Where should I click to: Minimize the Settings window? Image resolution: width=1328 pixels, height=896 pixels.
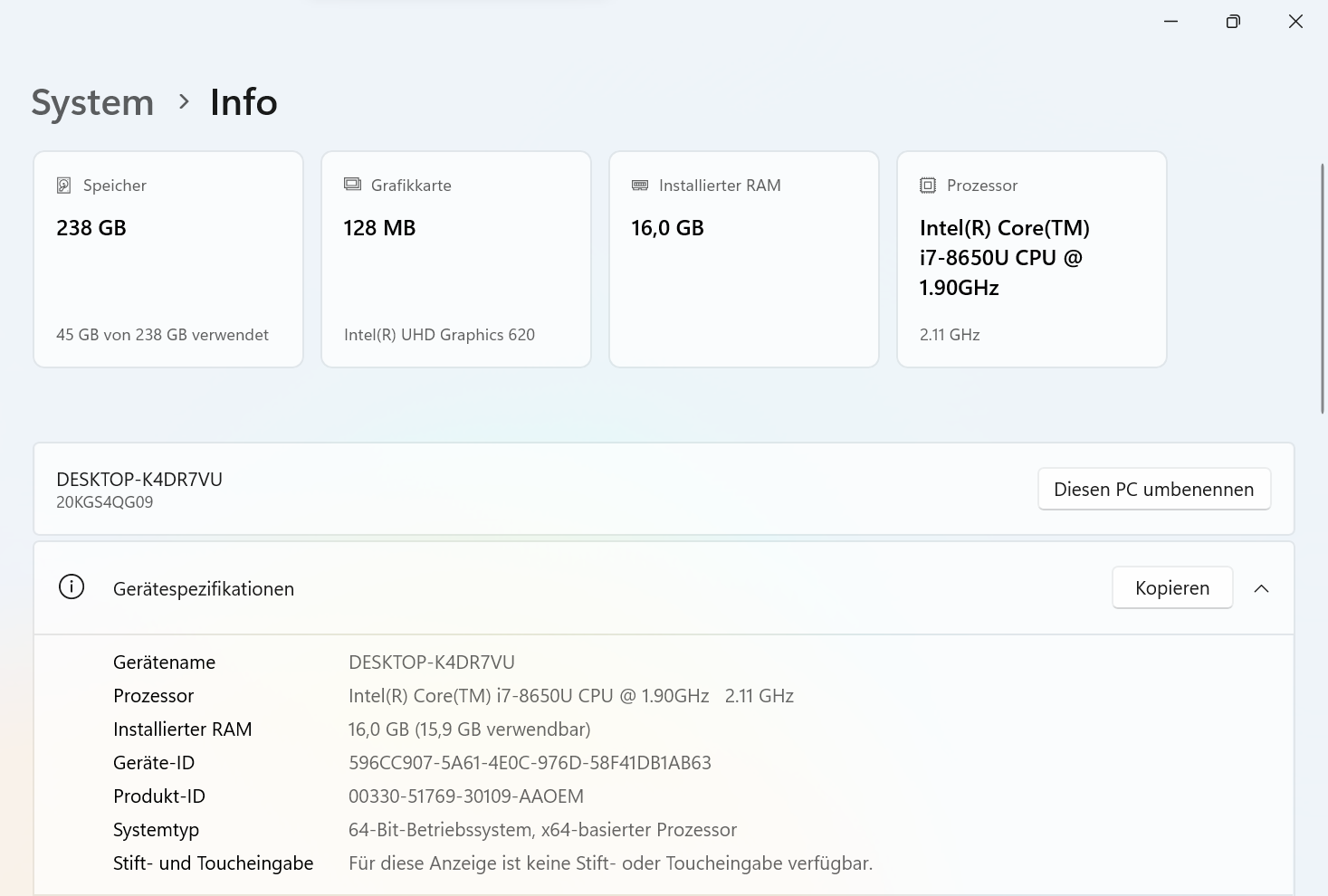click(1170, 21)
